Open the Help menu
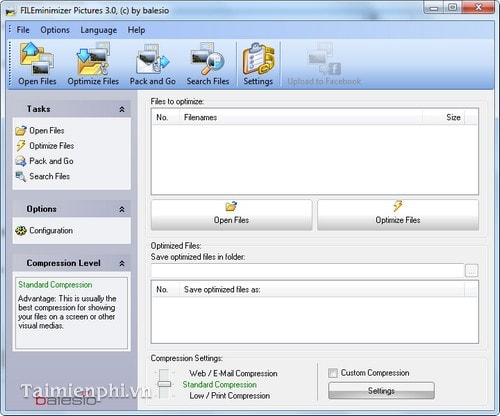 [136, 30]
